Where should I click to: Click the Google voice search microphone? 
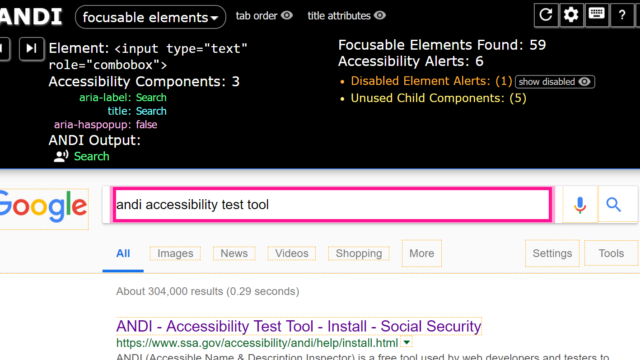[x=580, y=205]
